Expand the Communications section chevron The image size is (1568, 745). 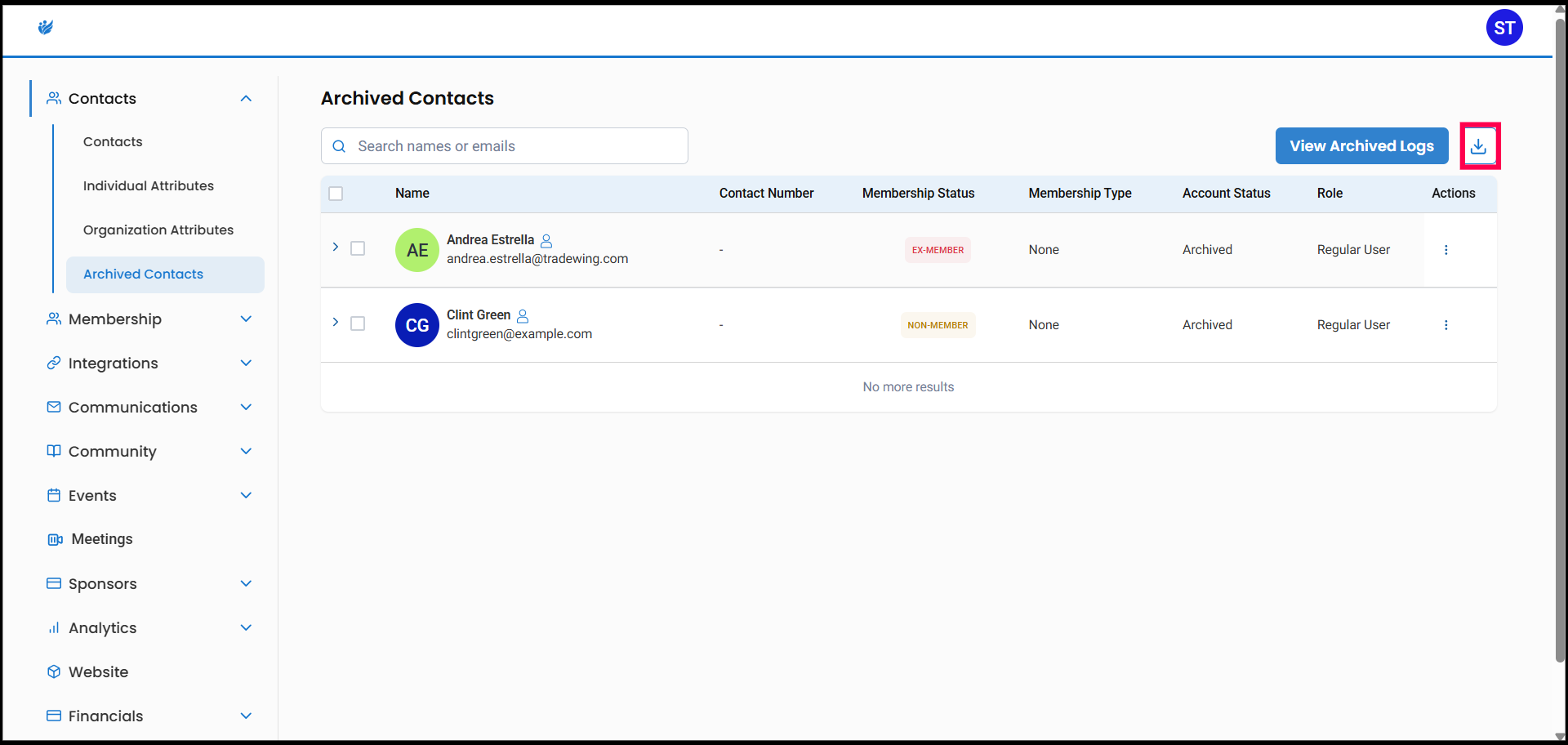pyautogui.click(x=246, y=407)
